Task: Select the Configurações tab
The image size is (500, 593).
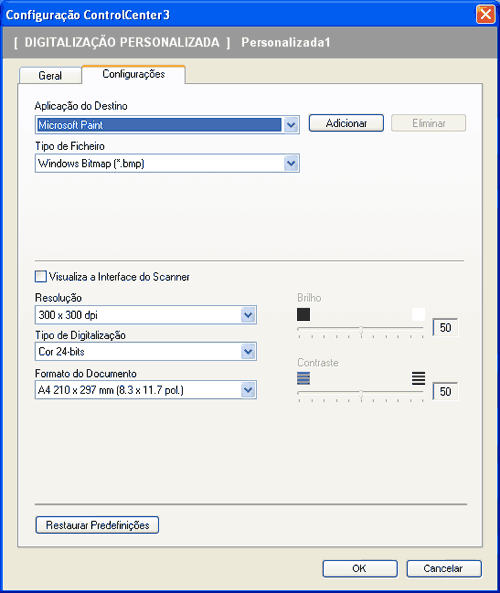Action: coord(134,74)
